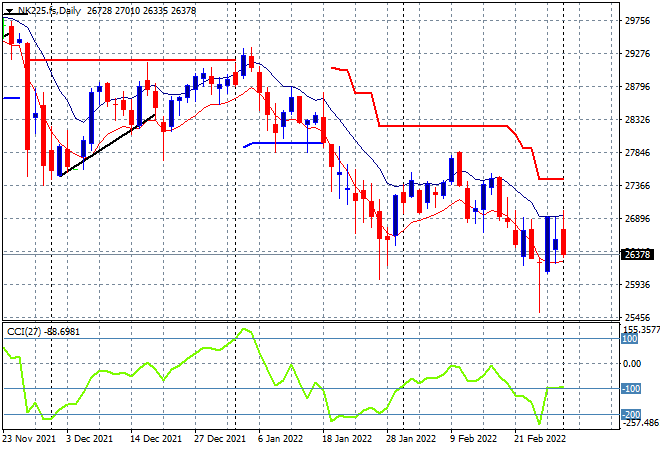The width and height of the screenshot is (660, 450).
Task: Select the current price label 26378
Action: [x=637, y=254]
